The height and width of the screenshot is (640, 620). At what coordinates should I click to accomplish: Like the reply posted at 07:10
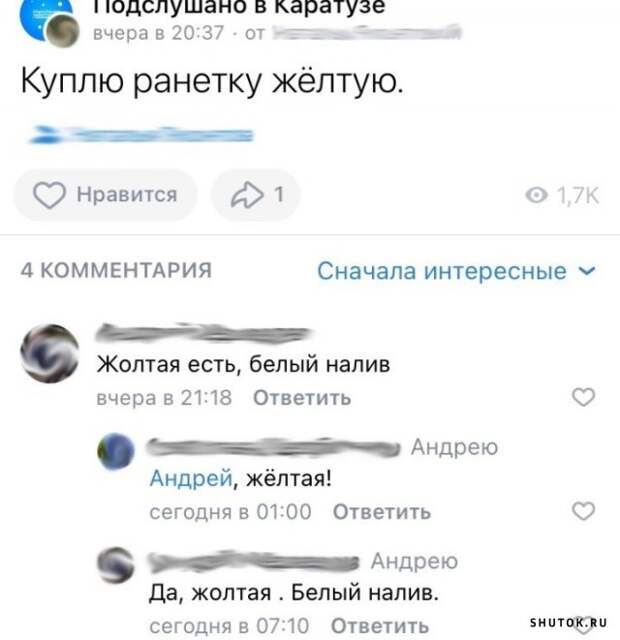tap(583, 631)
